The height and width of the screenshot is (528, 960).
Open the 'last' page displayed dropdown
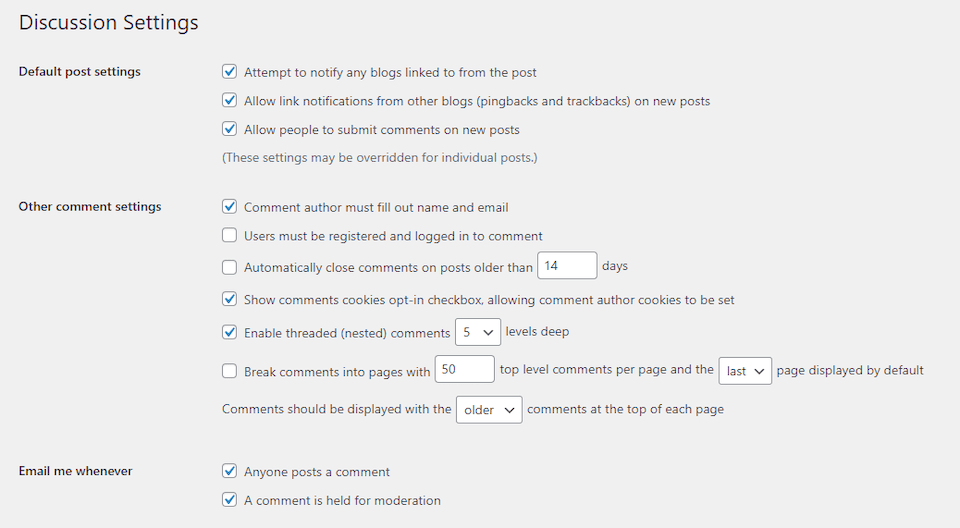point(745,371)
